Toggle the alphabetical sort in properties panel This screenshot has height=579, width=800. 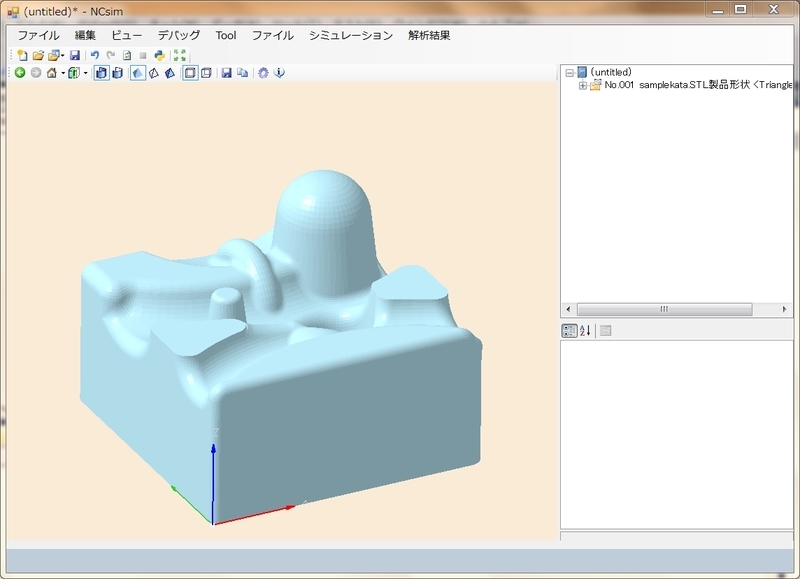[x=583, y=330]
